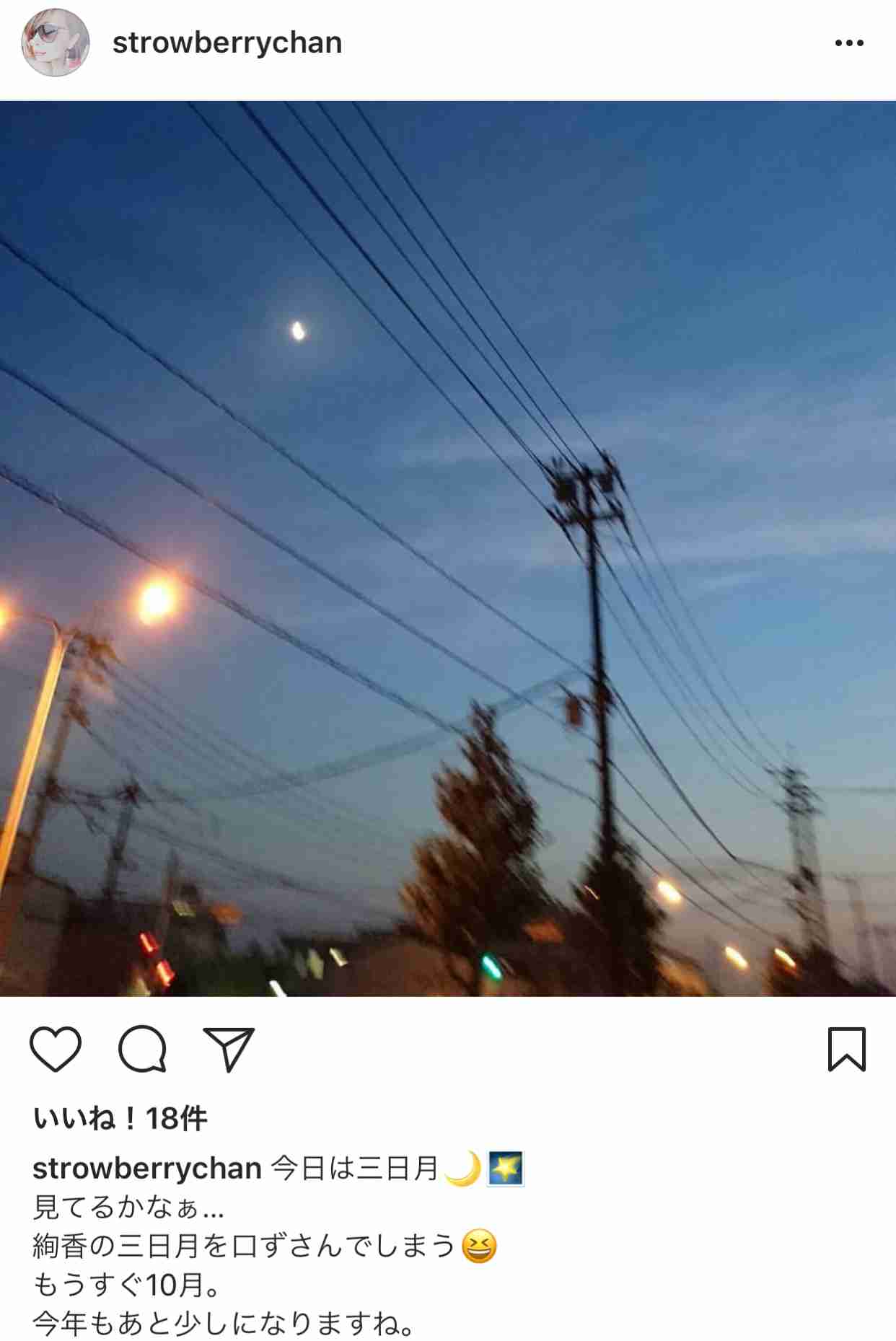This screenshot has height=1341, width=896.
Task: Tap the glowing streetlight in the photo
Action: [x=157, y=600]
